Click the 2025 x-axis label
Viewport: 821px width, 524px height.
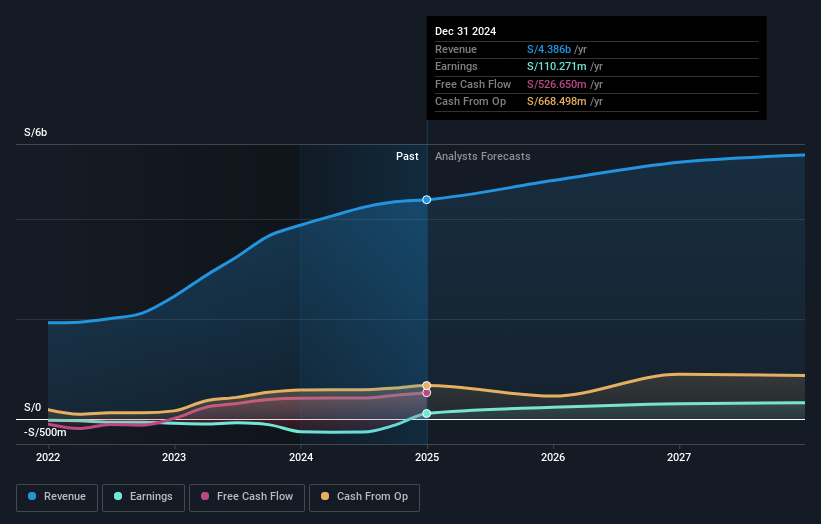pyautogui.click(x=427, y=458)
